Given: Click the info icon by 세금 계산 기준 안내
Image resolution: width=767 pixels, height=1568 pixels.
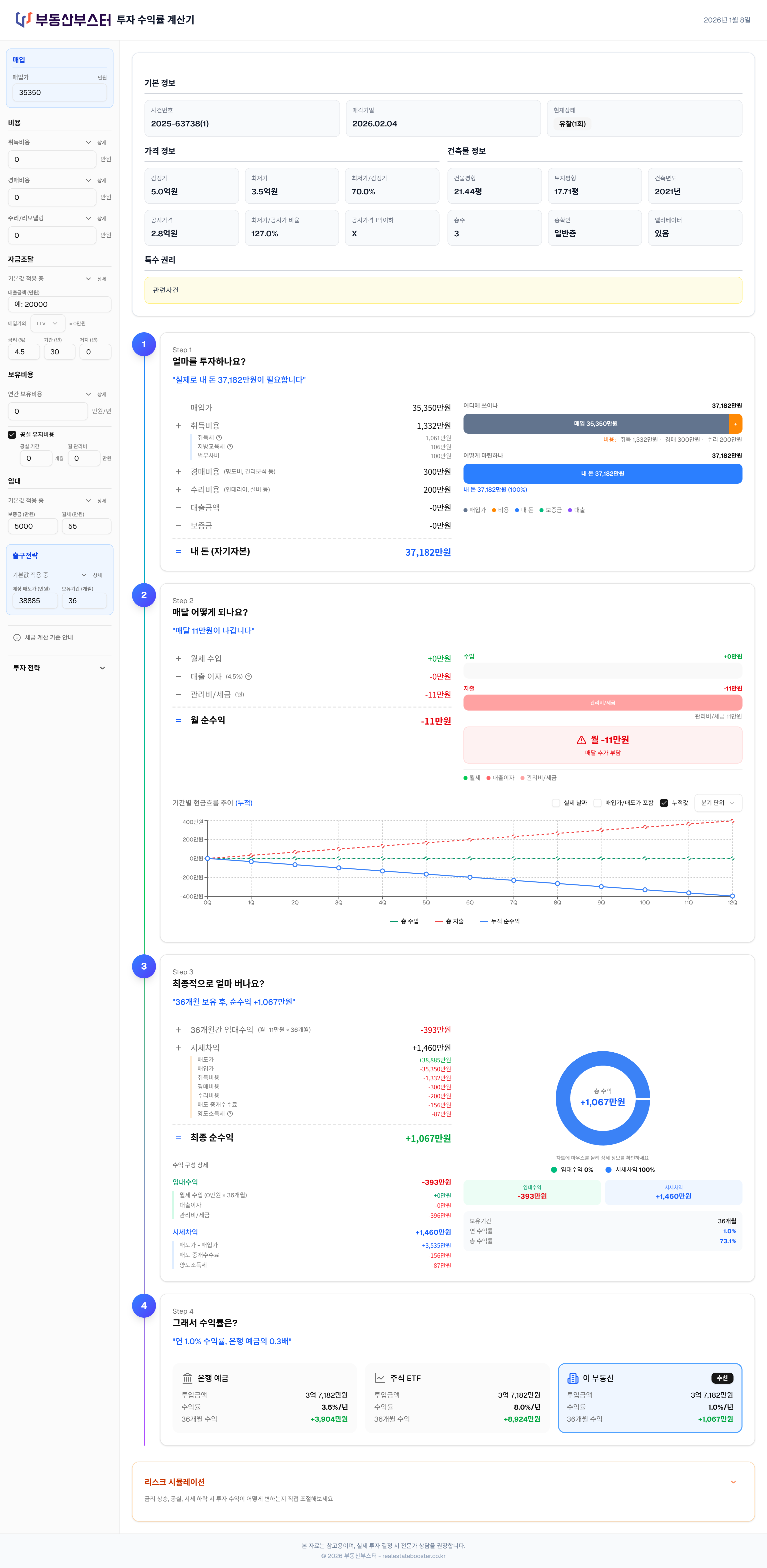Looking at the screenshot, I should pos(17,637).
